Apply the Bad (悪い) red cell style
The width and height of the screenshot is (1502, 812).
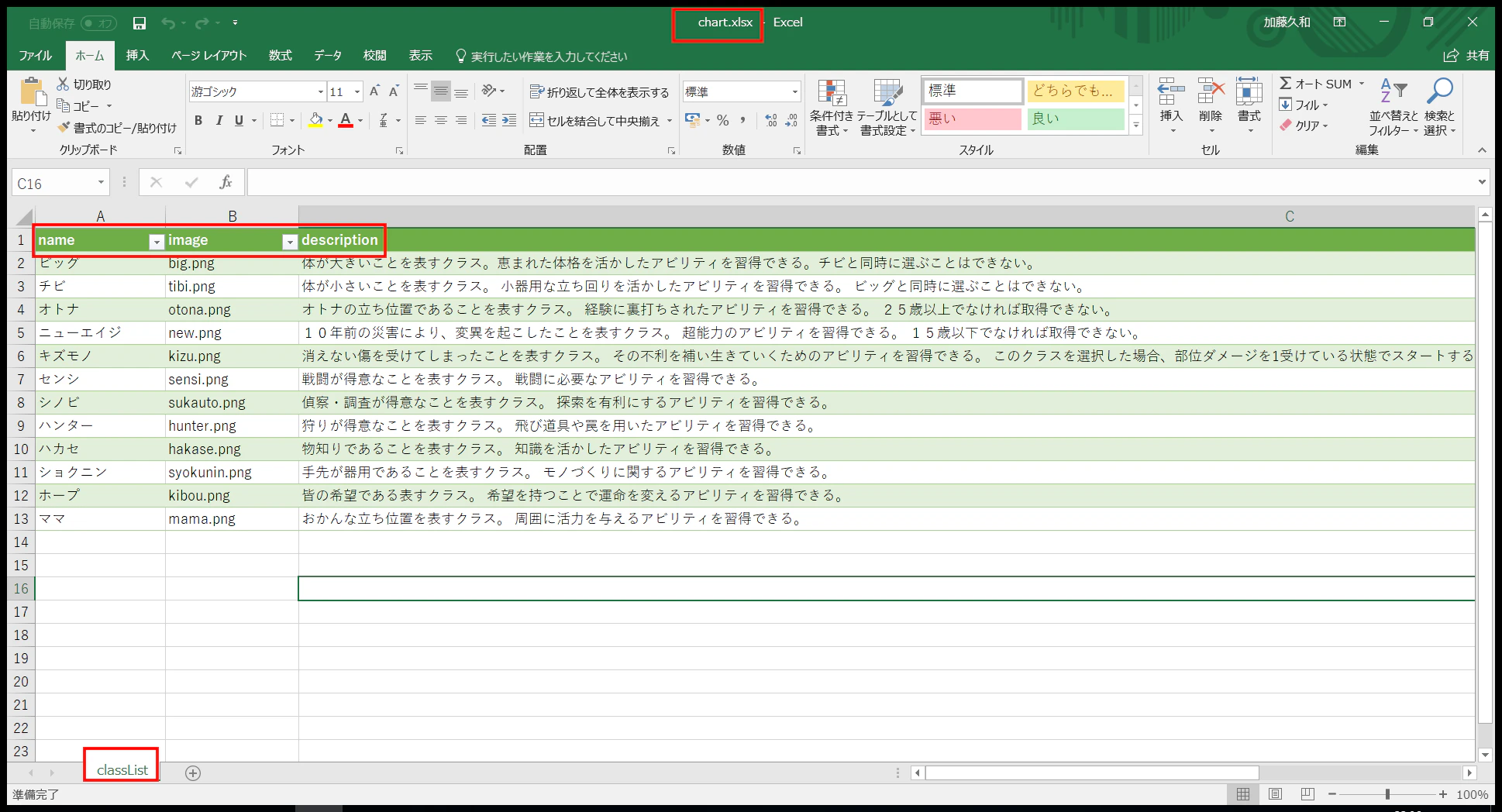972,119
